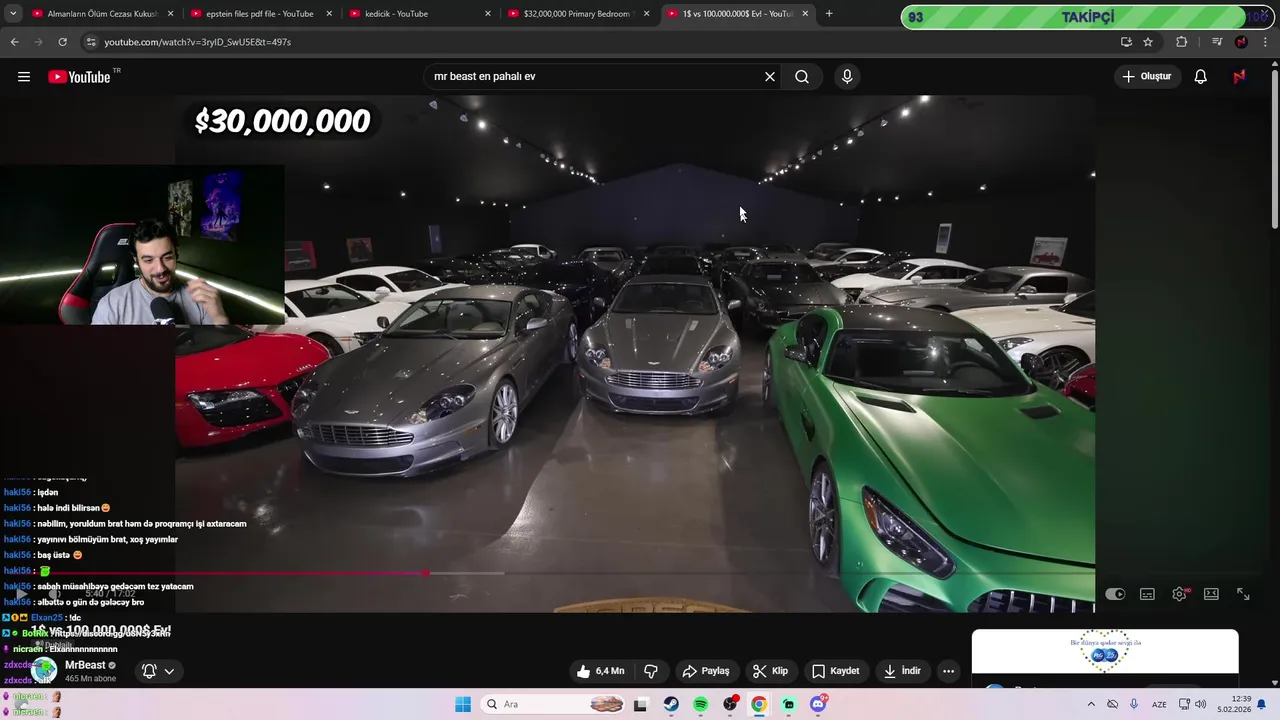Click the Kaydet save button

836,671
